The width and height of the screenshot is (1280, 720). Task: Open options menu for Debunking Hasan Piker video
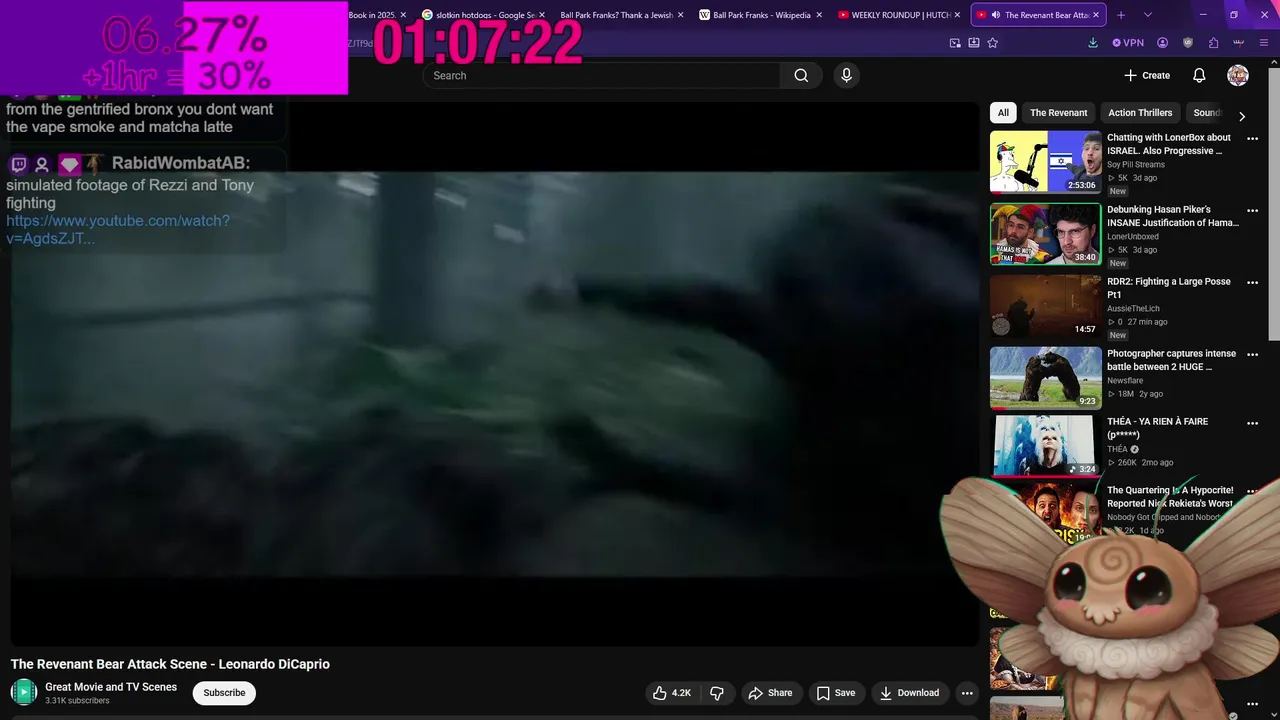click(1252, 211)
